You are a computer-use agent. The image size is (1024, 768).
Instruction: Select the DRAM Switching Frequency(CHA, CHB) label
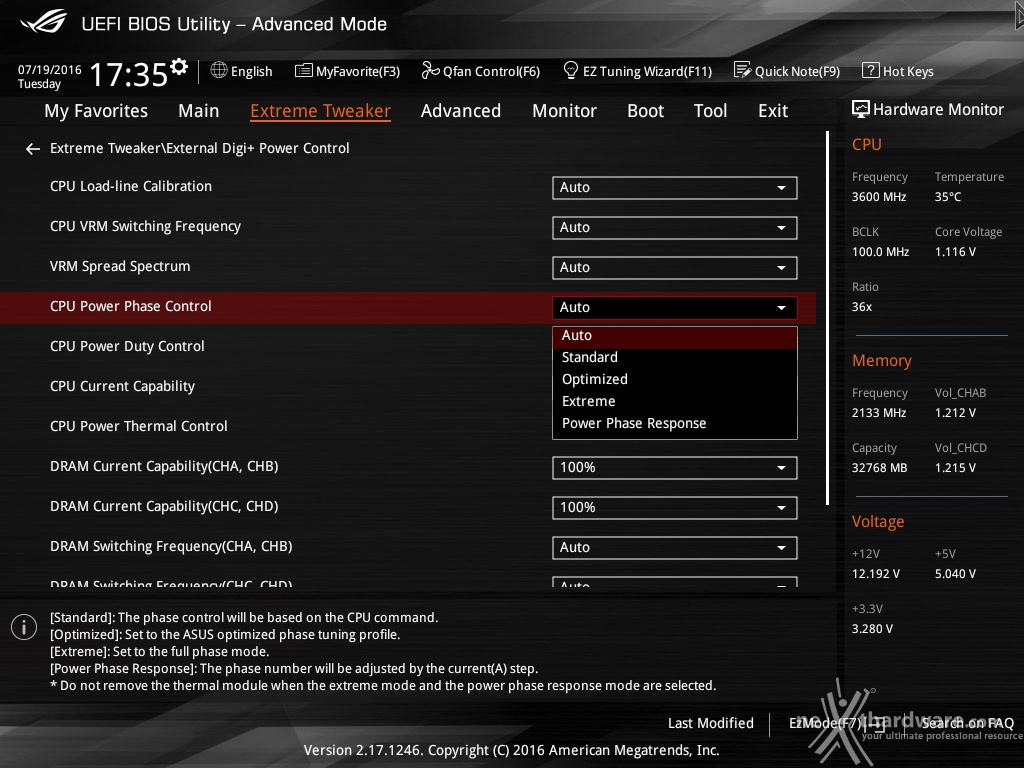(x=171, y=546)
